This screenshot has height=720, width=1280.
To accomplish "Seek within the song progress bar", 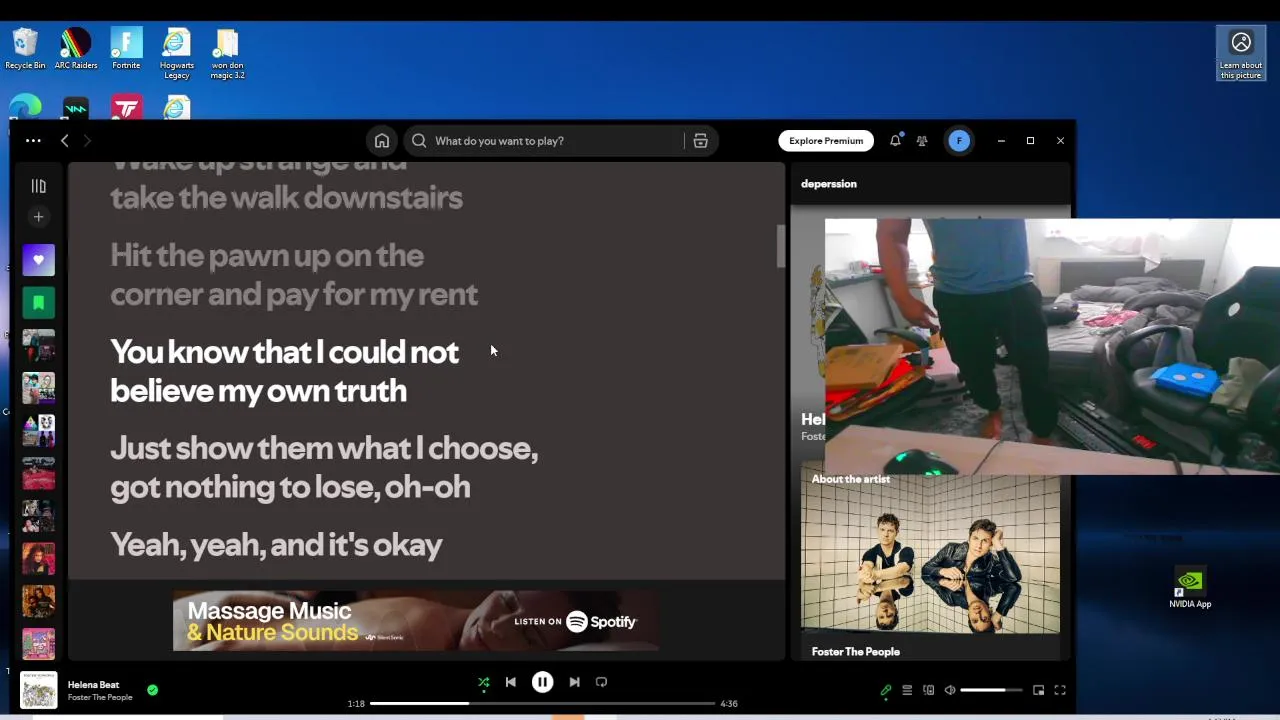I will 542,704.
